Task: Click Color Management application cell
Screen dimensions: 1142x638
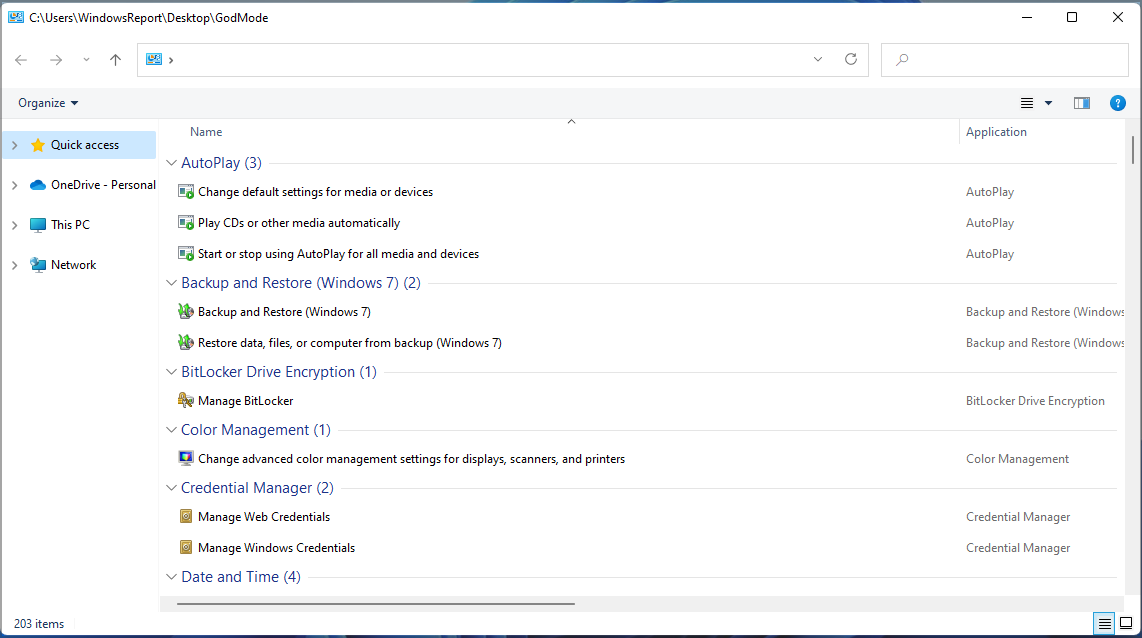Action: [x=1017, y=460]
